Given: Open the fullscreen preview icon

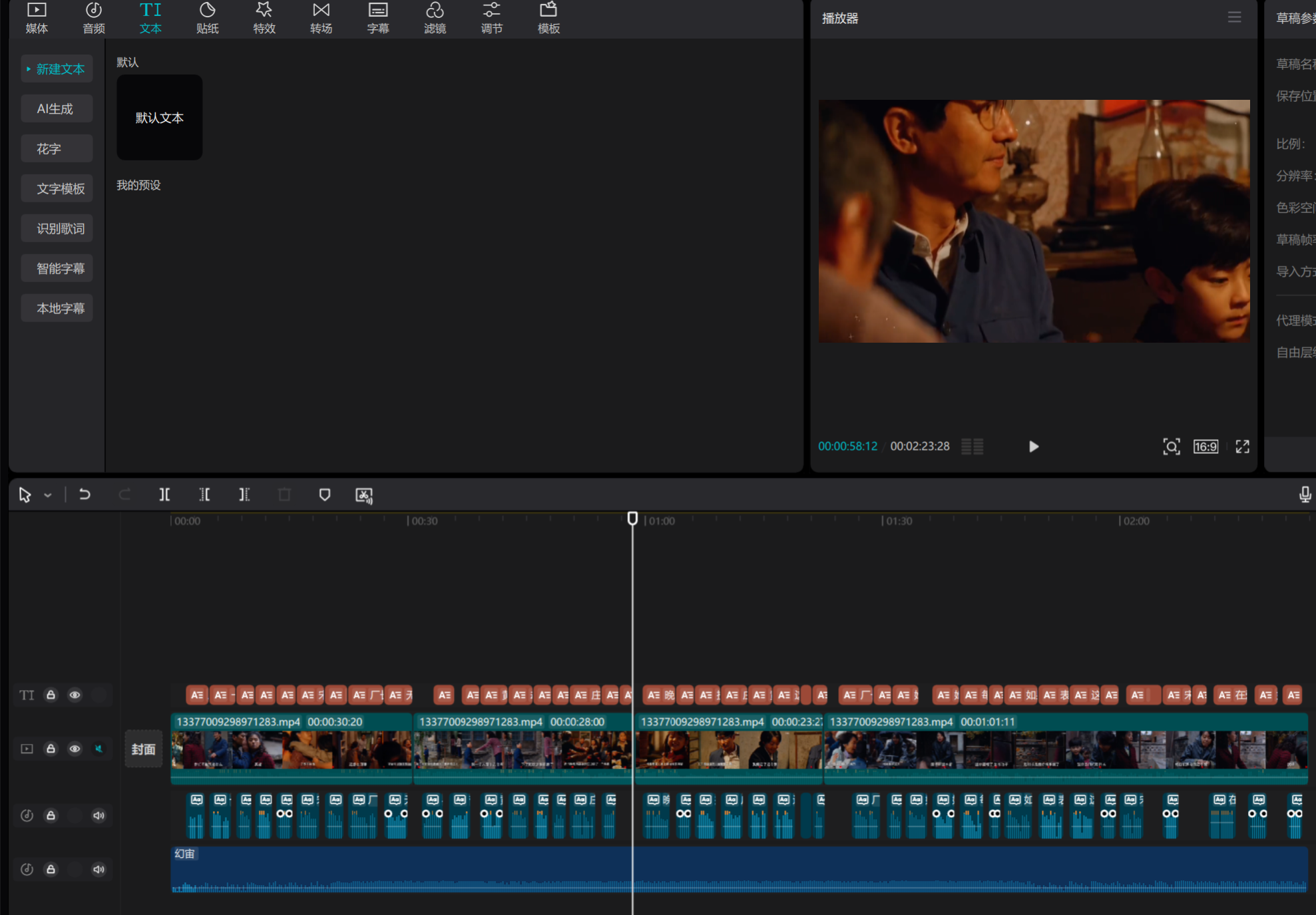Looking at the screenshot, I should (1242, 447).
